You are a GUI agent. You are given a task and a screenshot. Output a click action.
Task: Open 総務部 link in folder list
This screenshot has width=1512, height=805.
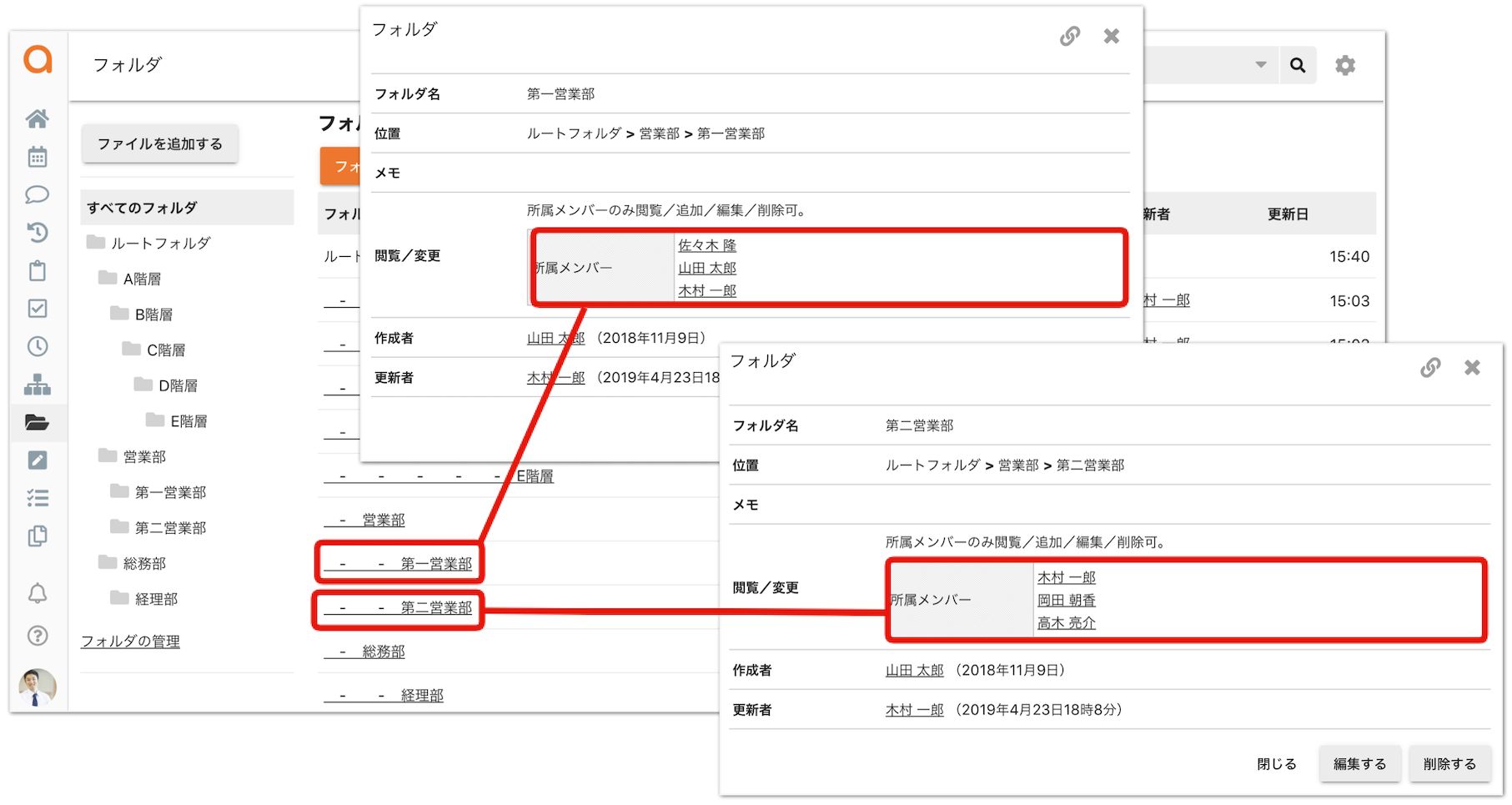coord(384,652)
